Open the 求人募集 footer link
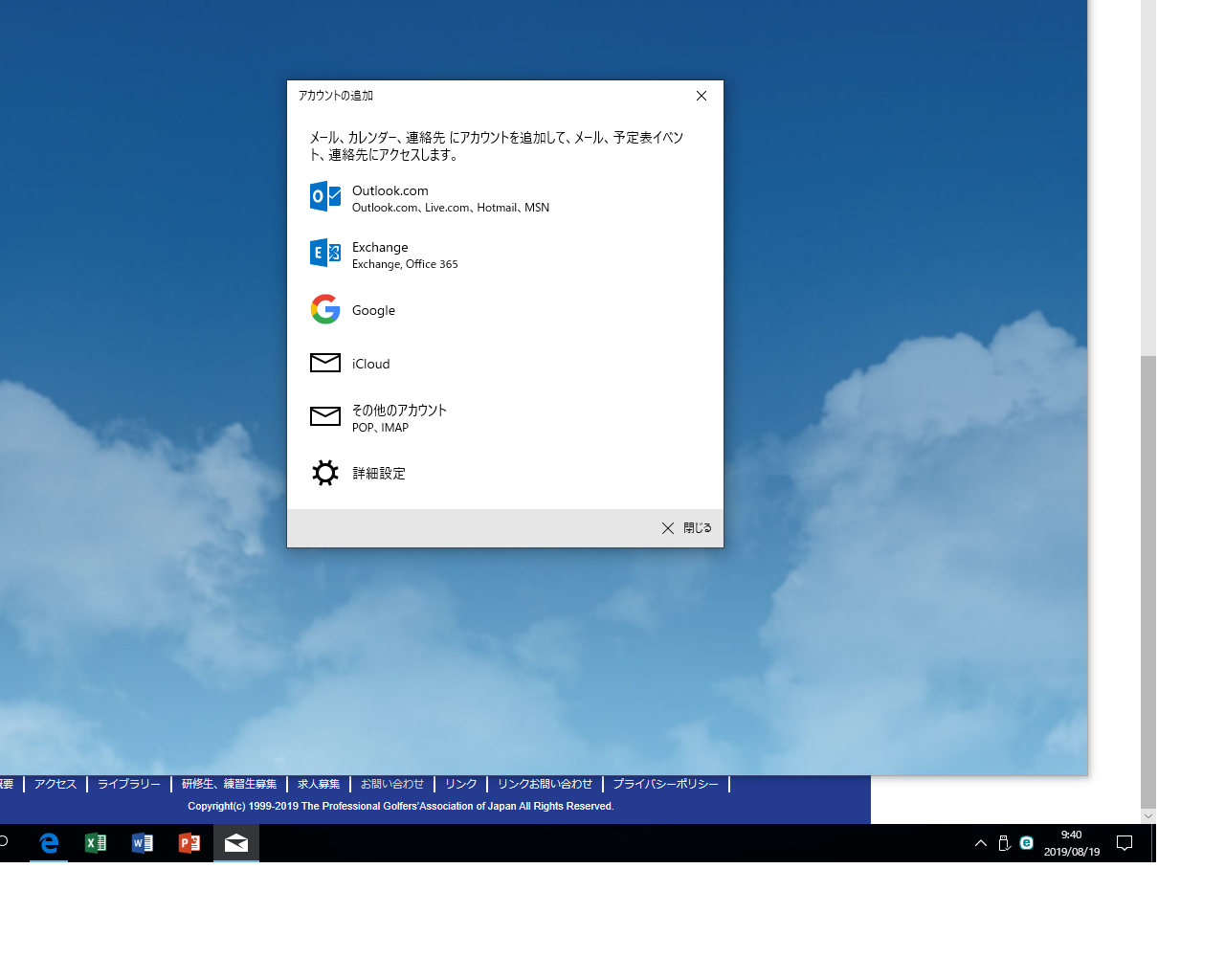 [x=319, y=784]
